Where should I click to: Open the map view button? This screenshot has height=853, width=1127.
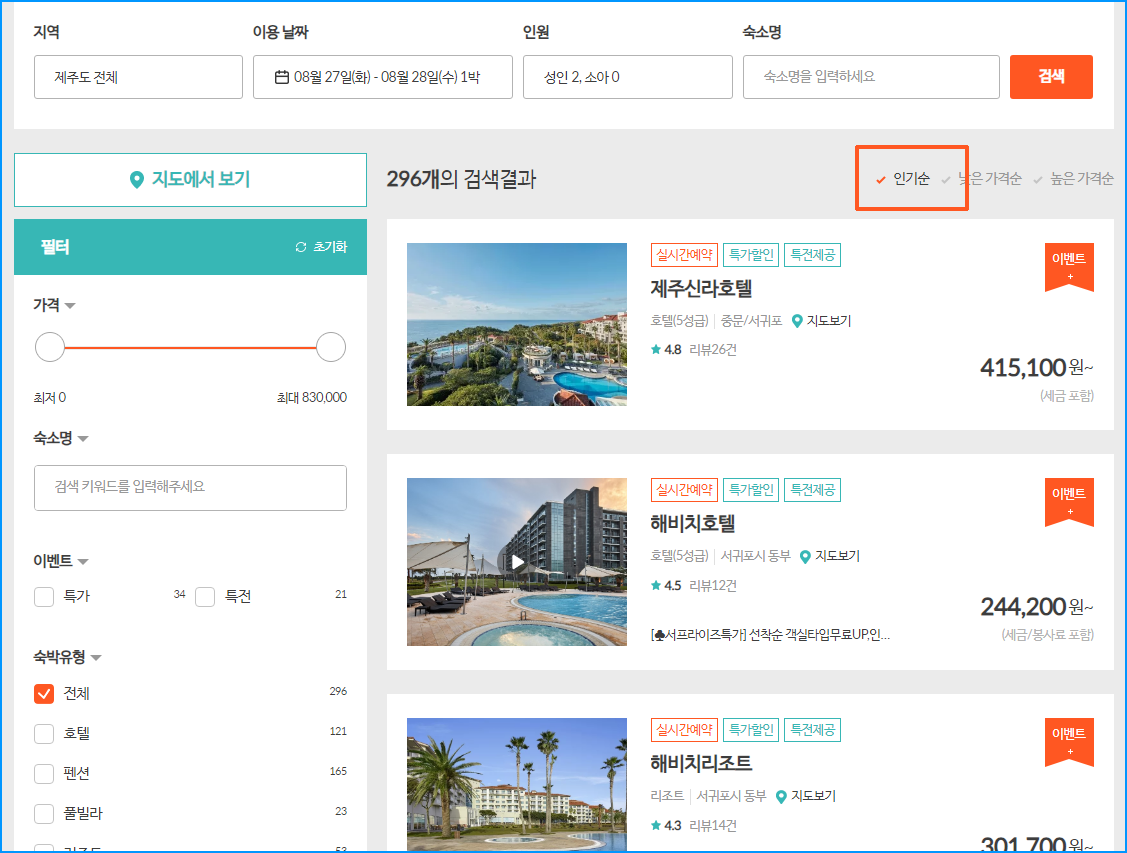click(x=190, y=180)
